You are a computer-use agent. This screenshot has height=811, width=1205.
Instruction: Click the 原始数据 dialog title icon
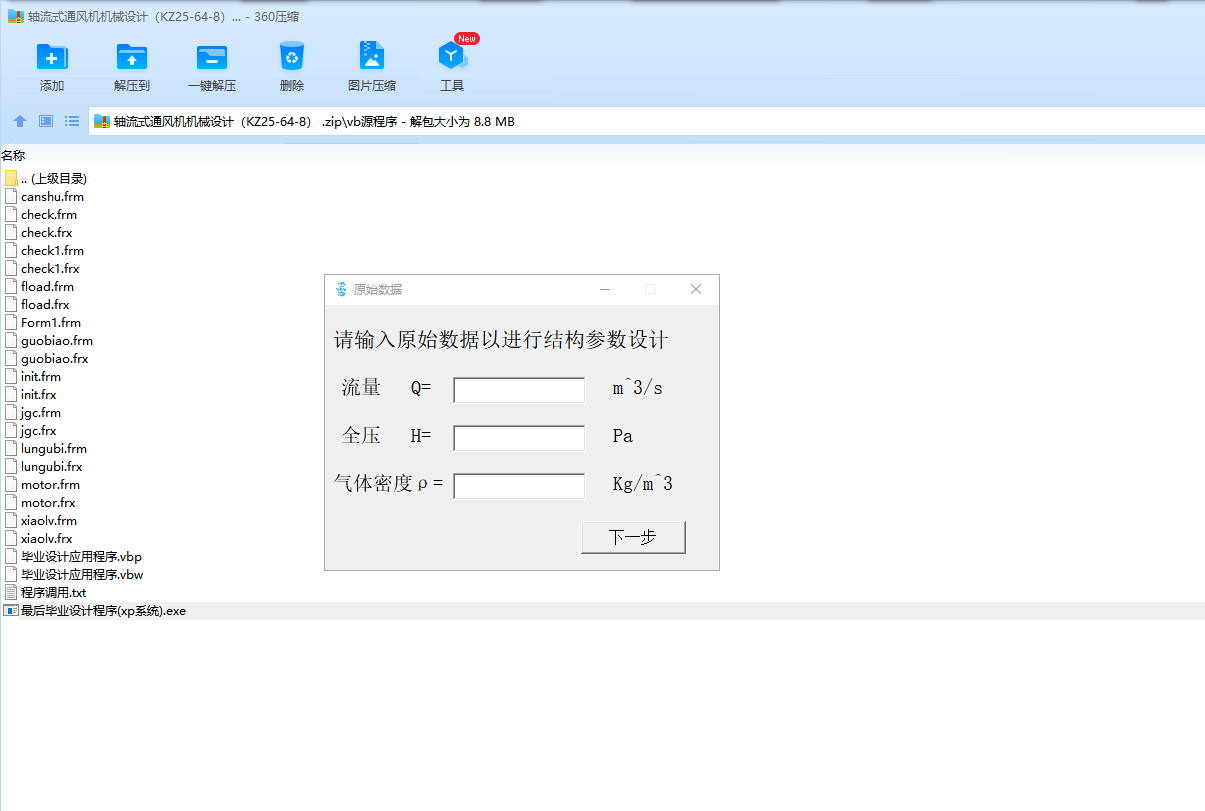[341, 289]
